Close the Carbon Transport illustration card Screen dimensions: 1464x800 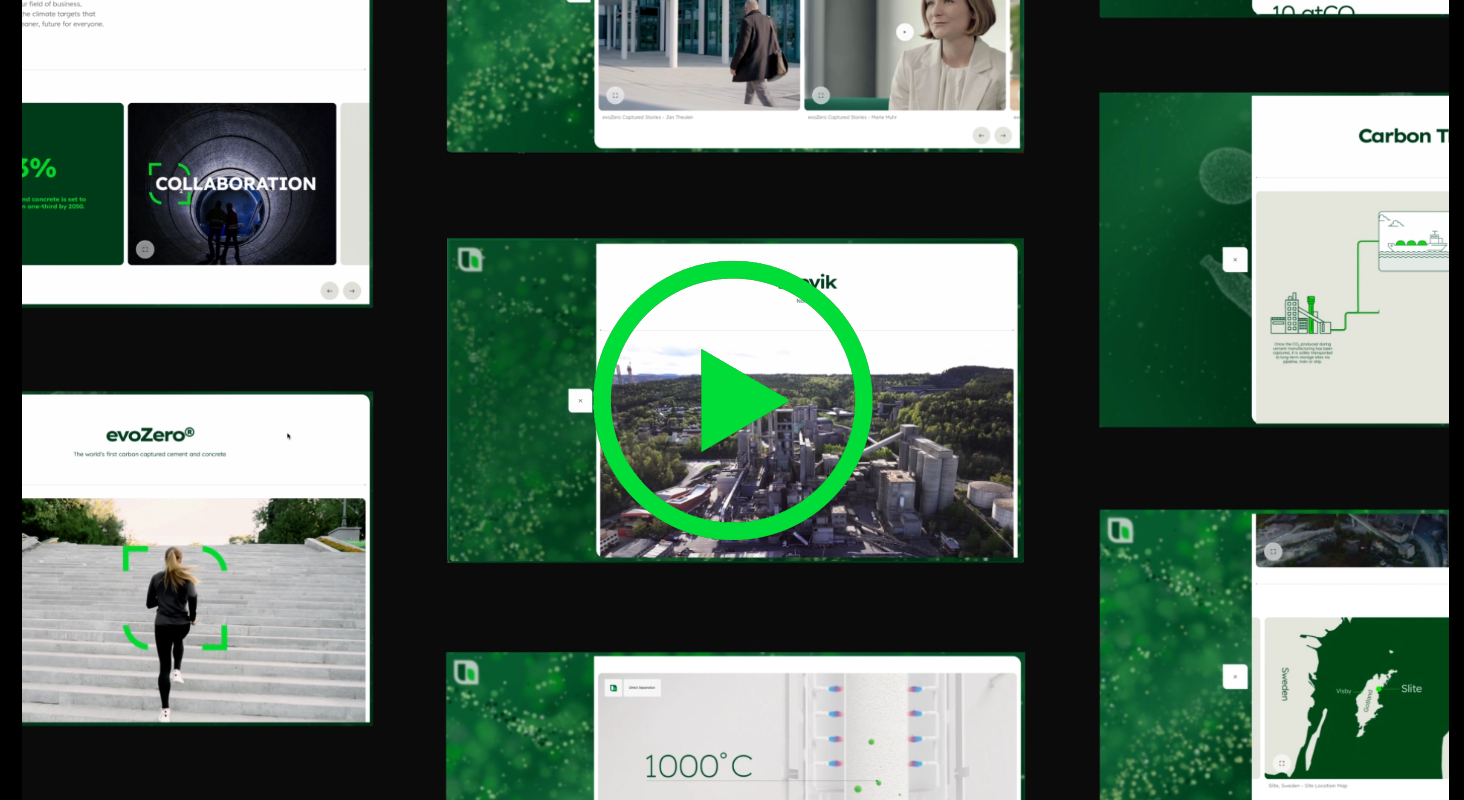coord(1236,258)
